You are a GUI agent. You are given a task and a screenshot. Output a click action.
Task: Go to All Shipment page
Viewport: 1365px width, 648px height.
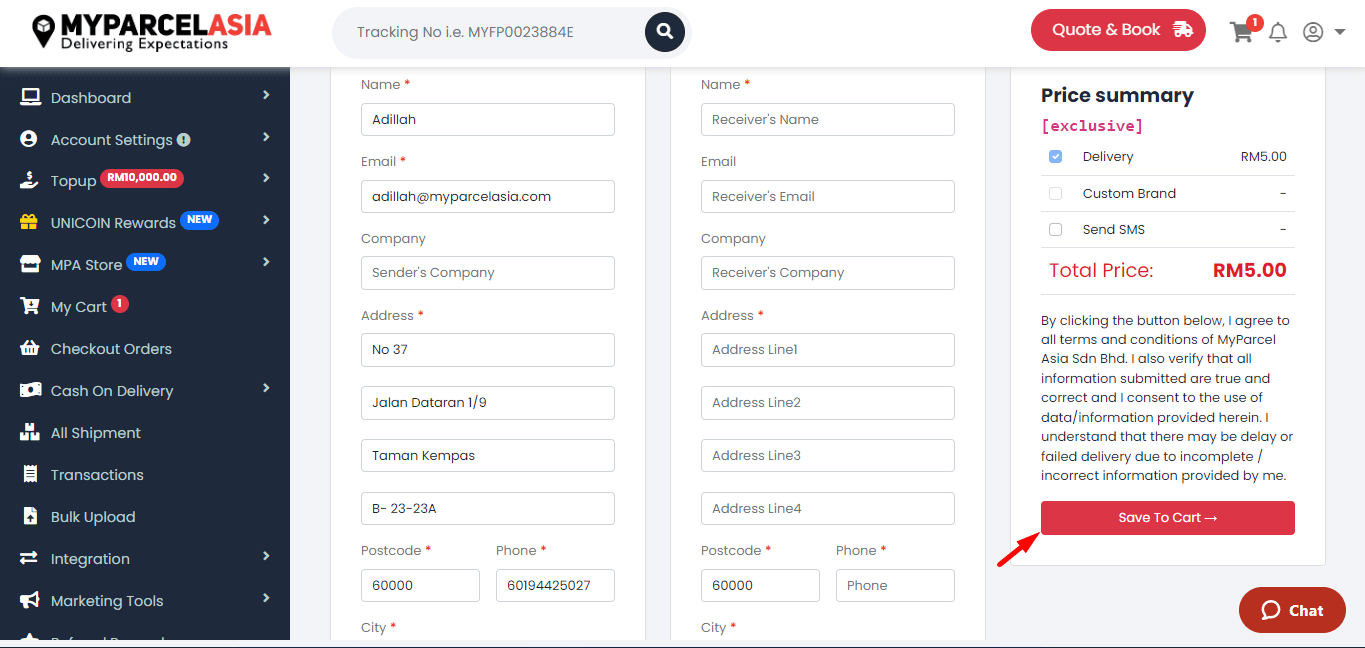pyautogui.click(x=95, y=433)
